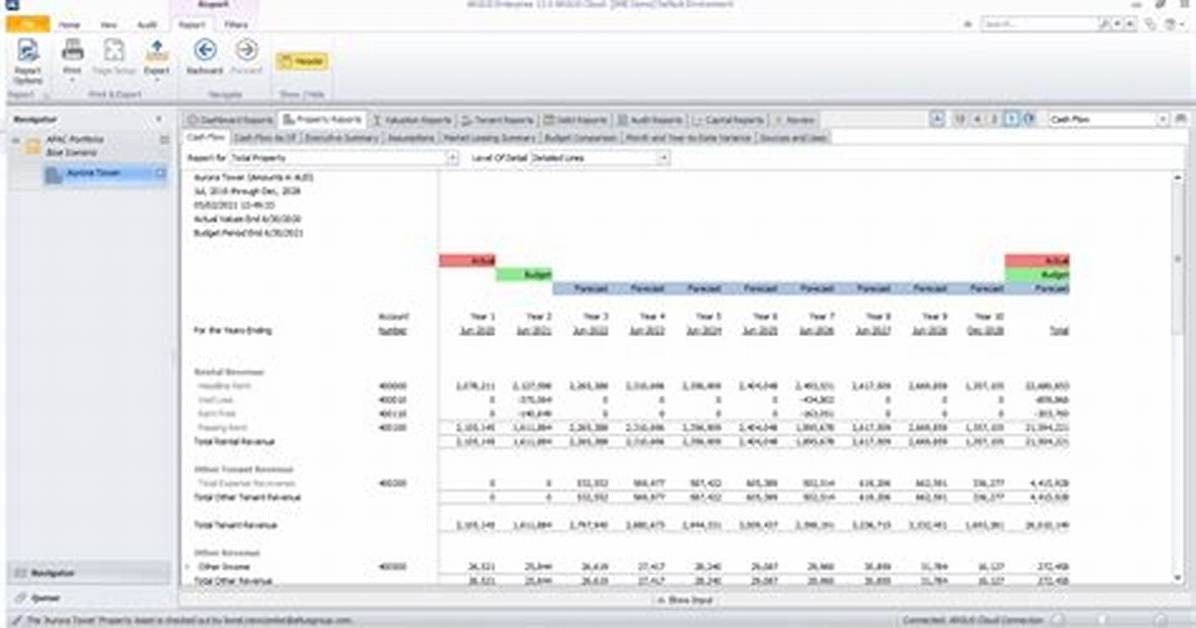Click the Print icon in the ribbon
The height and width of the screenshot is (628, 1196).
(72, 50)
